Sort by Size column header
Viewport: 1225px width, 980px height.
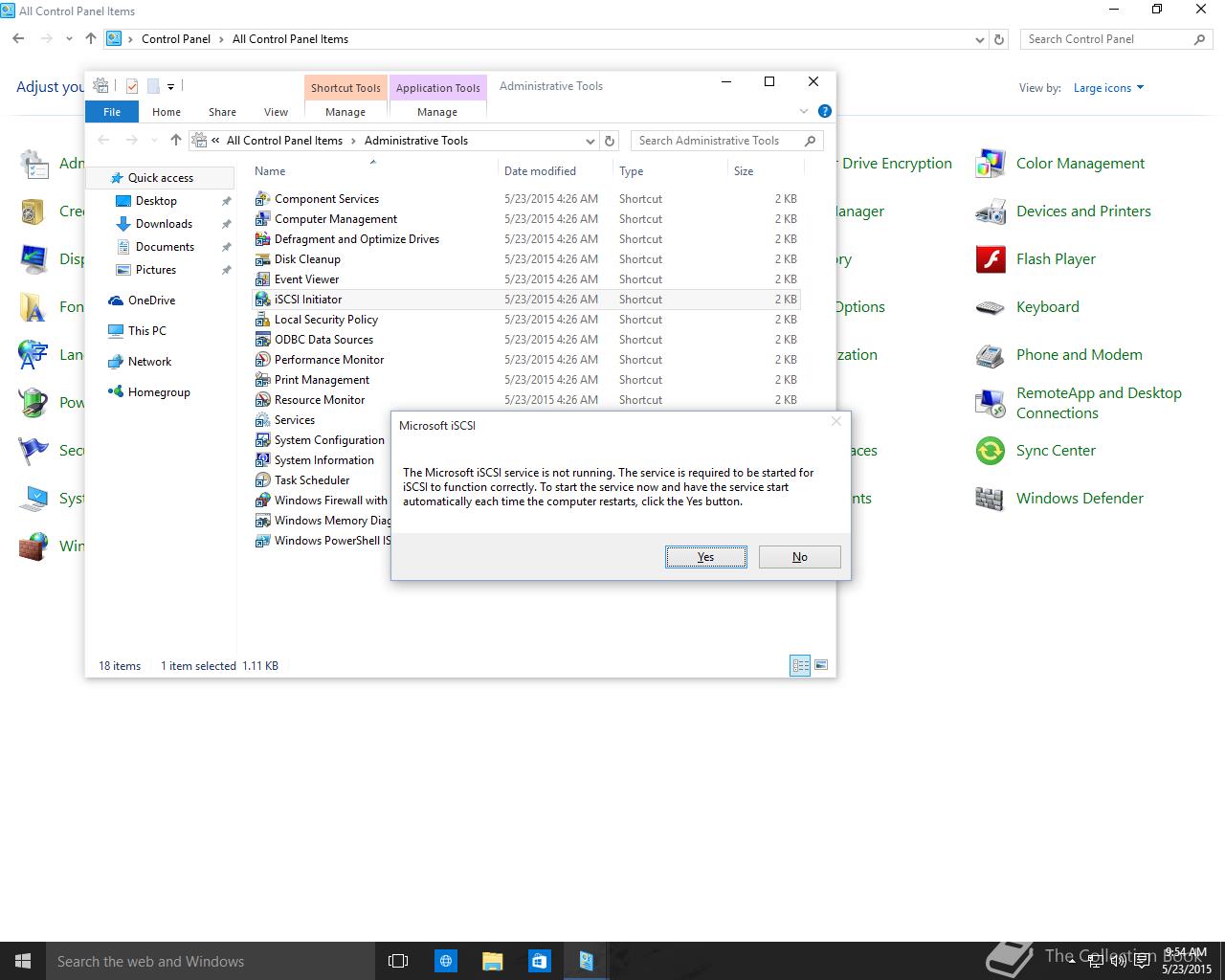pos(765,171)
